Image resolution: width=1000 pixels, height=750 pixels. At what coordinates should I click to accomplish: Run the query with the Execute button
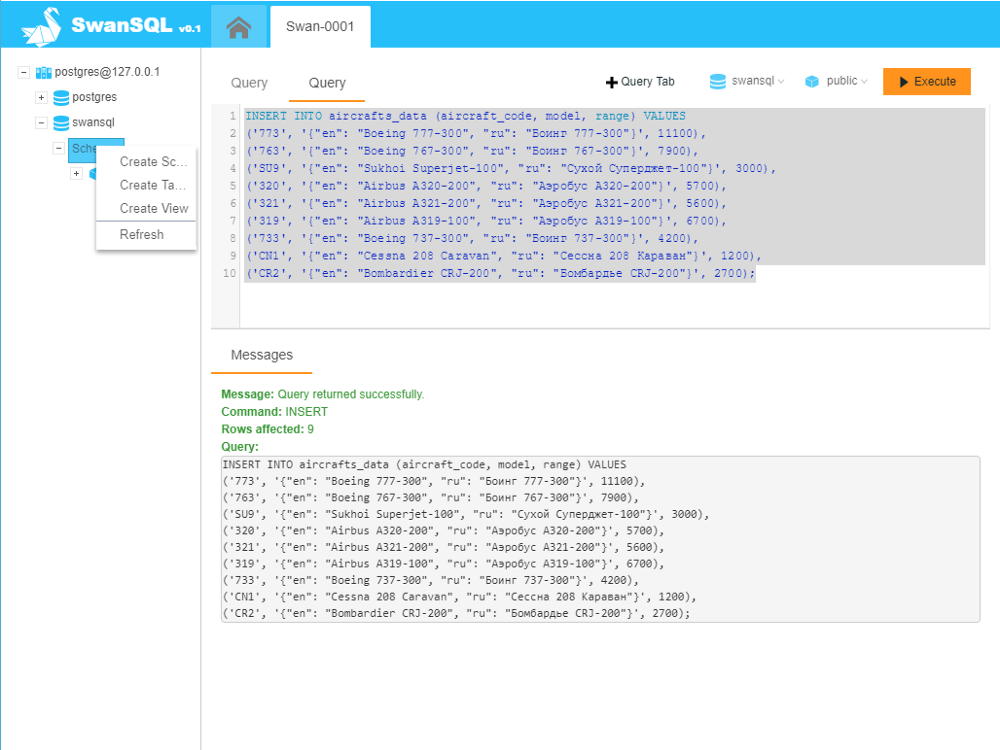click(x=926, y=81)
